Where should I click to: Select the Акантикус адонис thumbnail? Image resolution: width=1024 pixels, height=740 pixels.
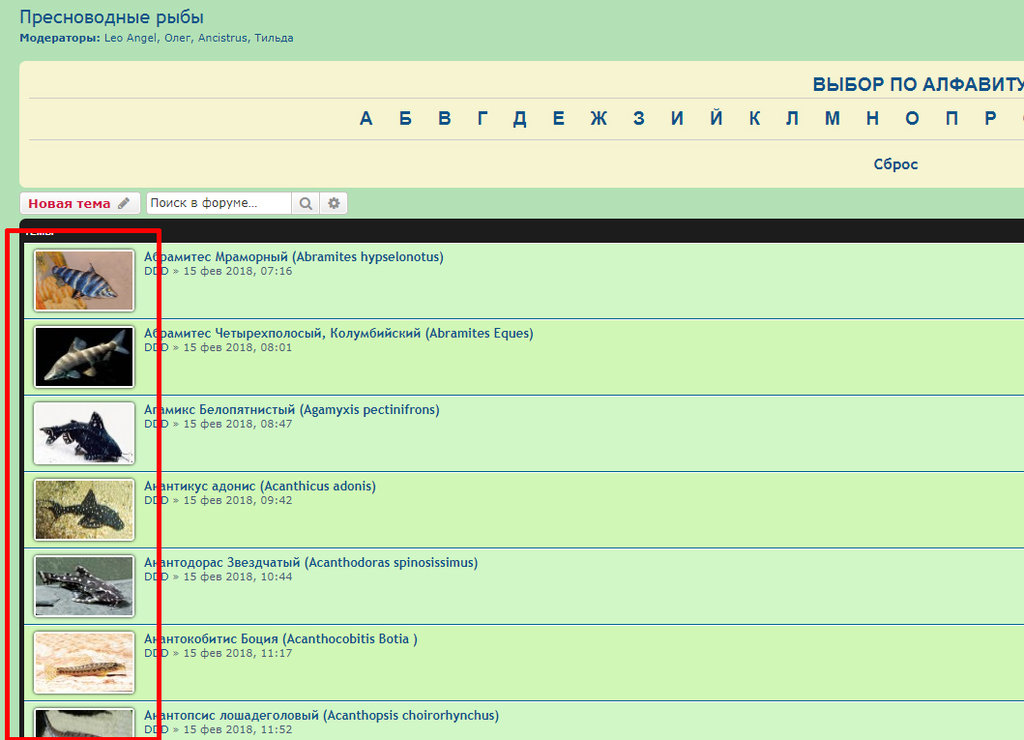(x=84, y=509)
